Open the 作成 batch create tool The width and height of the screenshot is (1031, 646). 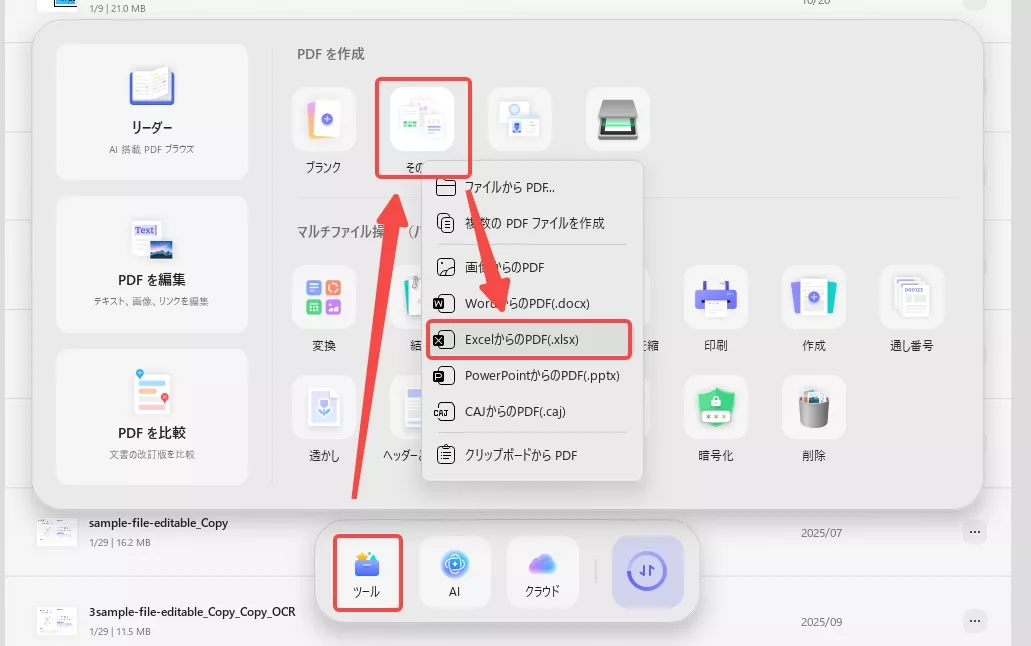tap(813, 297)
